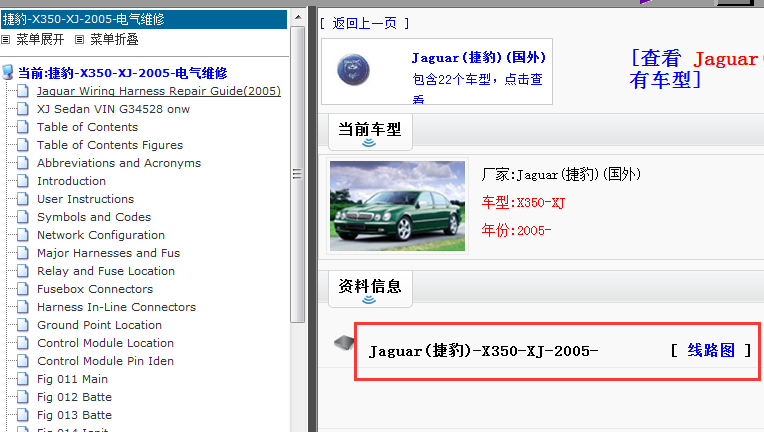
Task: Open Fig 011 Main entry
Action: click(x=73, y=379)
